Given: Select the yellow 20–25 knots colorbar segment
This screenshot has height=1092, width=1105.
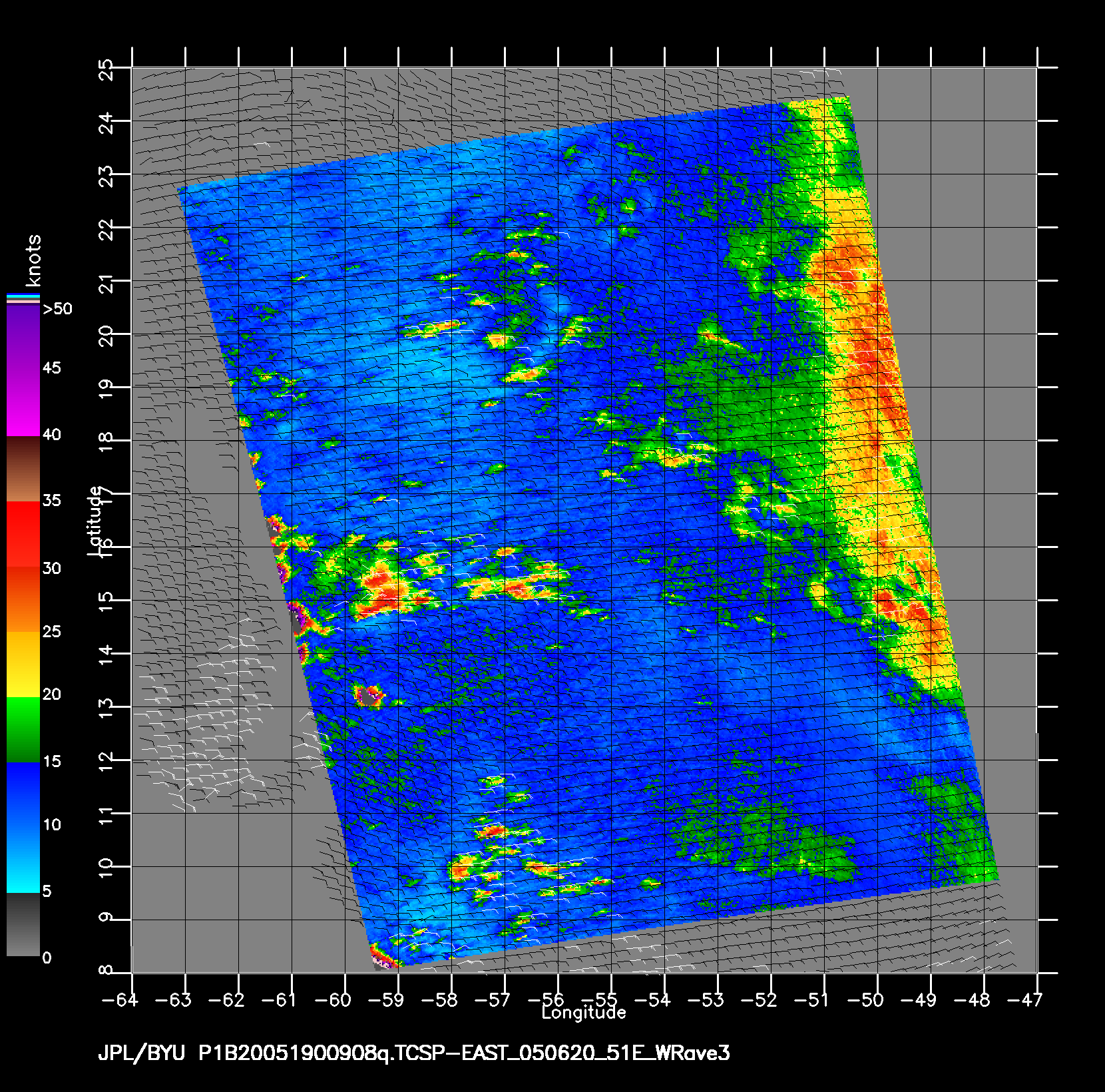Looking at the screenshot, I should click(23, 665).
